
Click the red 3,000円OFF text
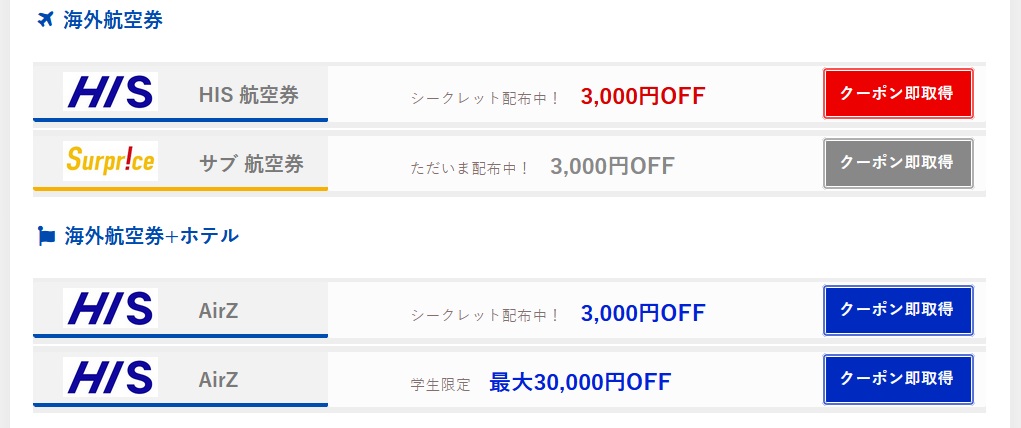pos(642,96)
